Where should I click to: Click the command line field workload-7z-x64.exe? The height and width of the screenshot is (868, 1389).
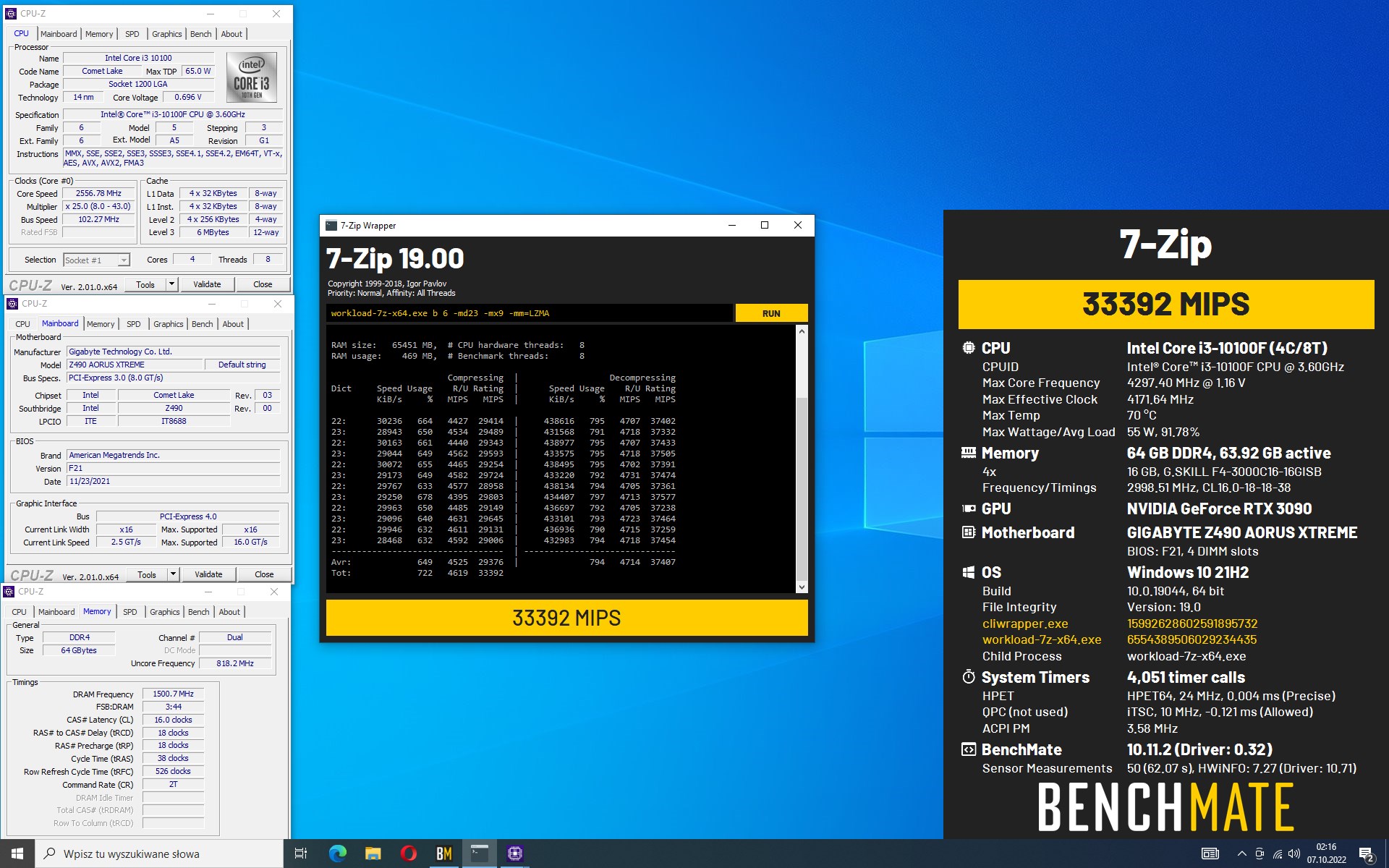pyautogui.click(x=529, y=313)
